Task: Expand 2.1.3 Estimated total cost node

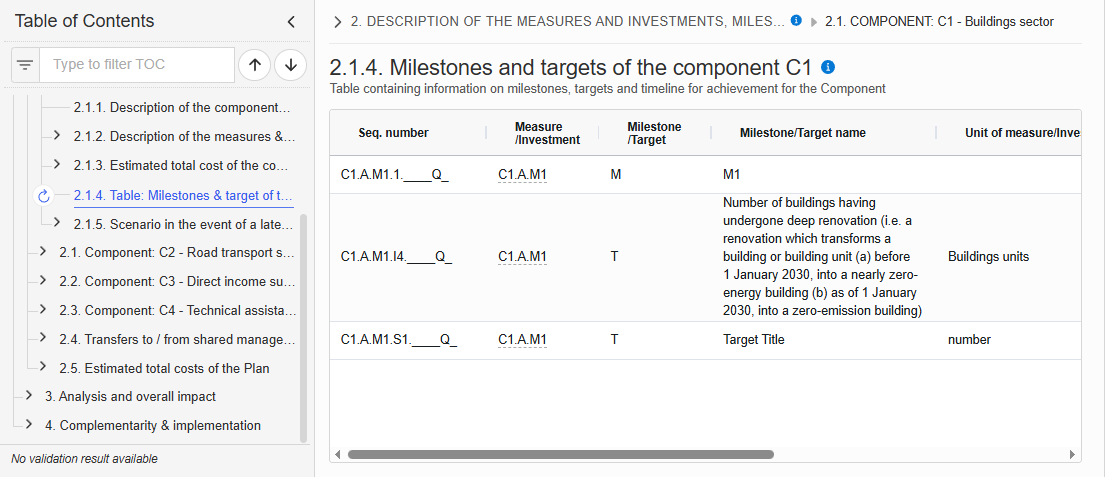Action: (57, 164)
